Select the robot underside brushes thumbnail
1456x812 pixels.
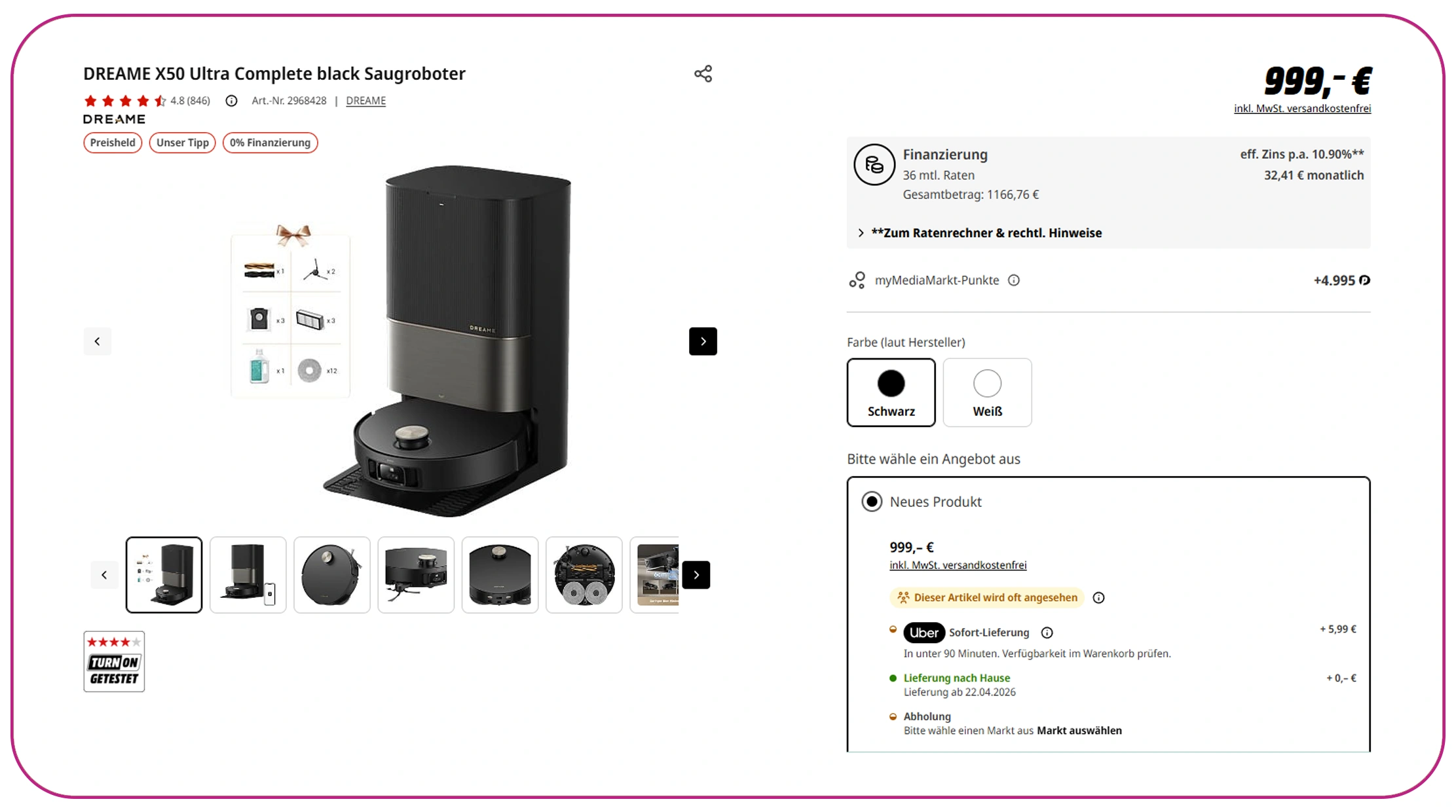[584, 575]
